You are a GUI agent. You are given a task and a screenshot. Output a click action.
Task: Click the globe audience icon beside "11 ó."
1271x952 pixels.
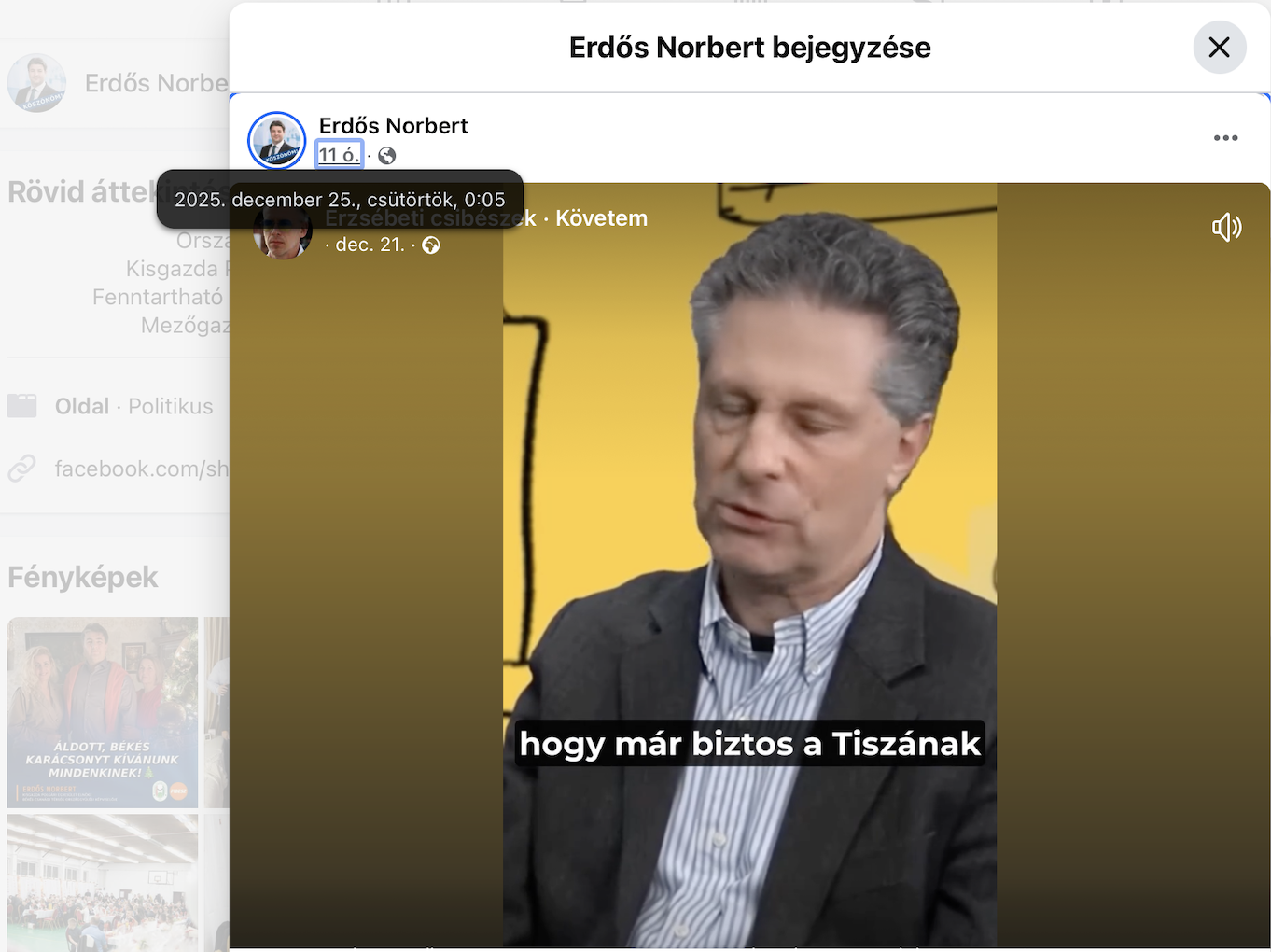[387, 156]
